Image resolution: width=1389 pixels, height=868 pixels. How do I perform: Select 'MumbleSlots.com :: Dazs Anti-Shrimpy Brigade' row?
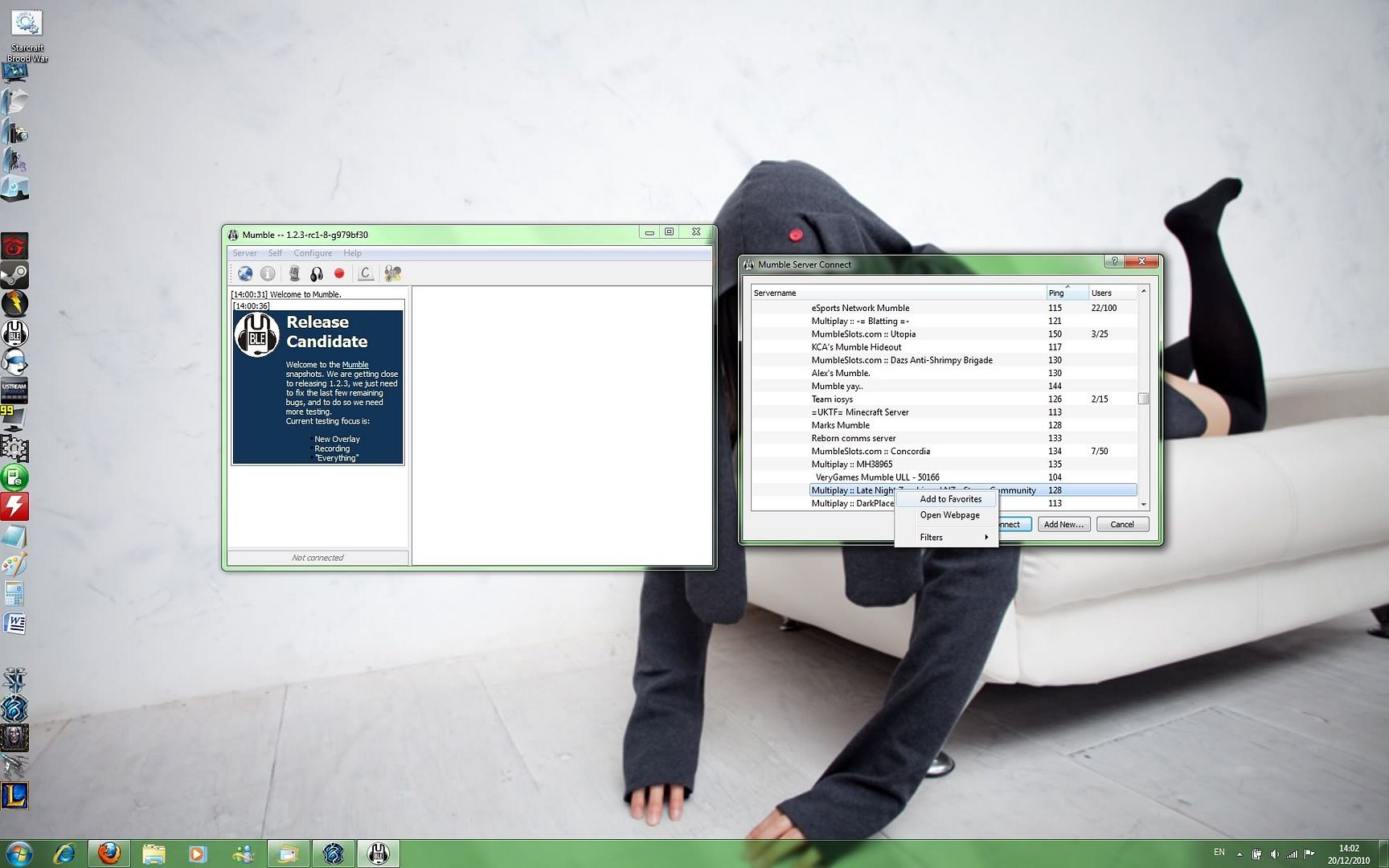pyautogui.click(x=944, y=360)
